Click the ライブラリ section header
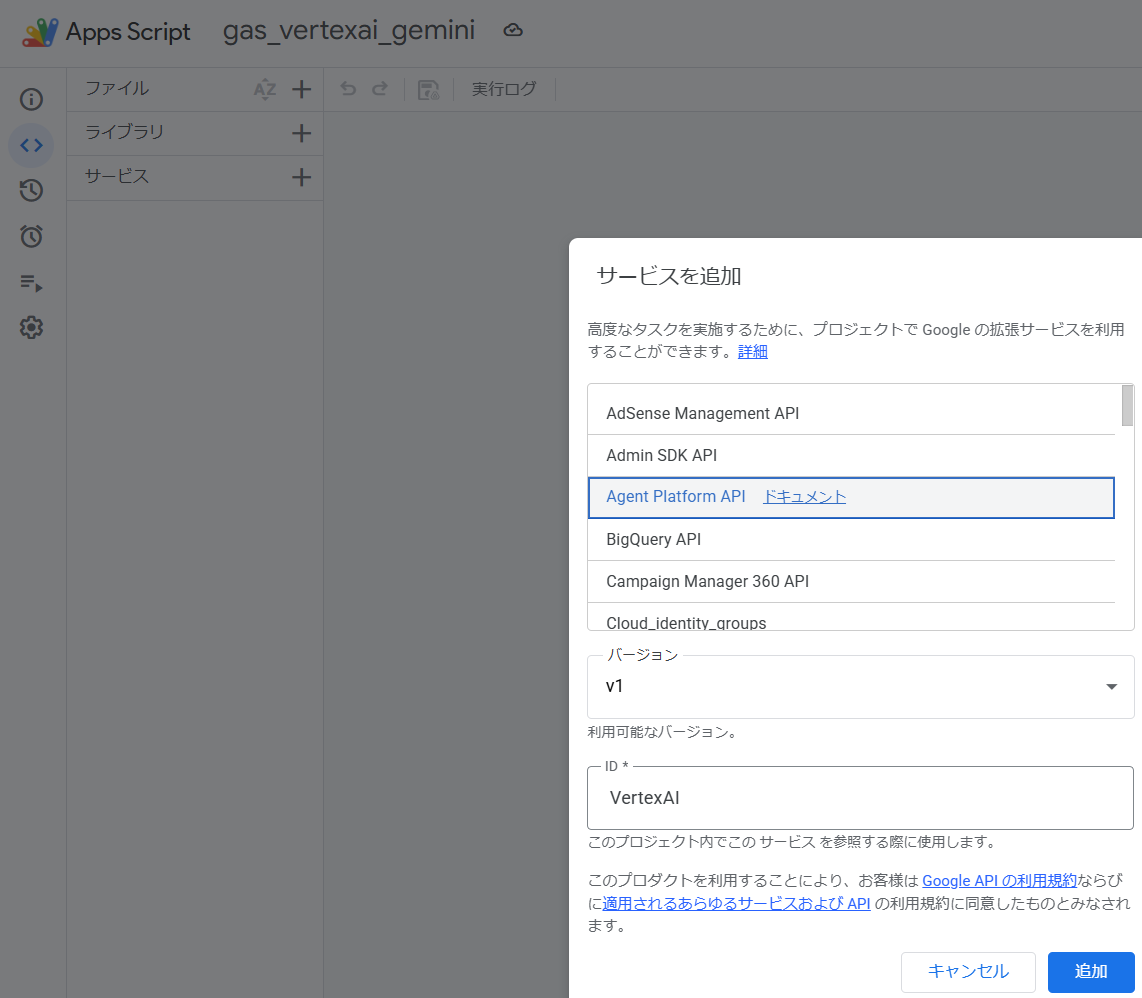1142x998 pixels. 125,133
